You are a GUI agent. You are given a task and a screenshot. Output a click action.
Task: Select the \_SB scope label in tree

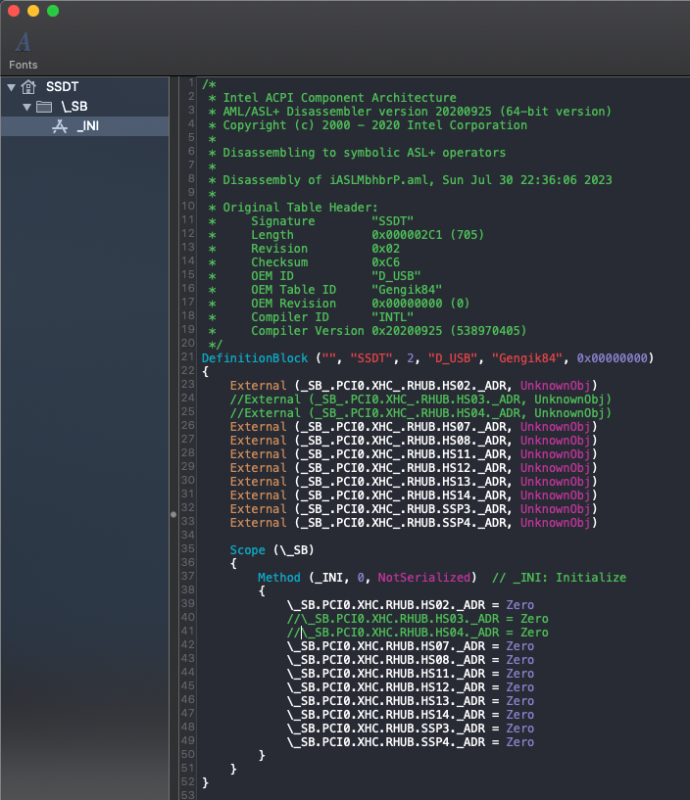75,106
